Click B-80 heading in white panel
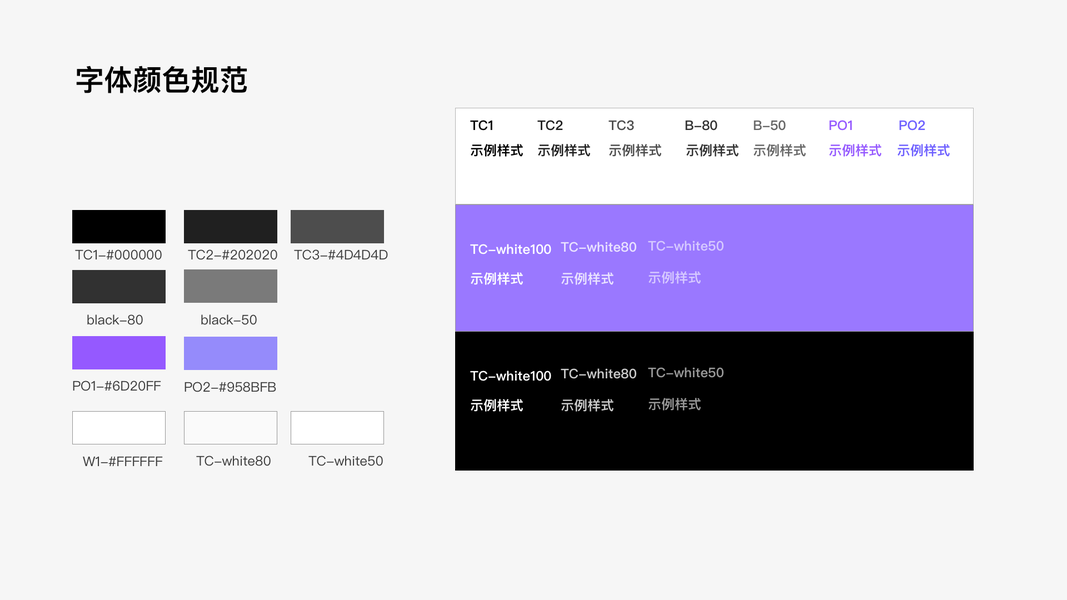The height and width of the screenshot is (600, 1067). point(701,126)
